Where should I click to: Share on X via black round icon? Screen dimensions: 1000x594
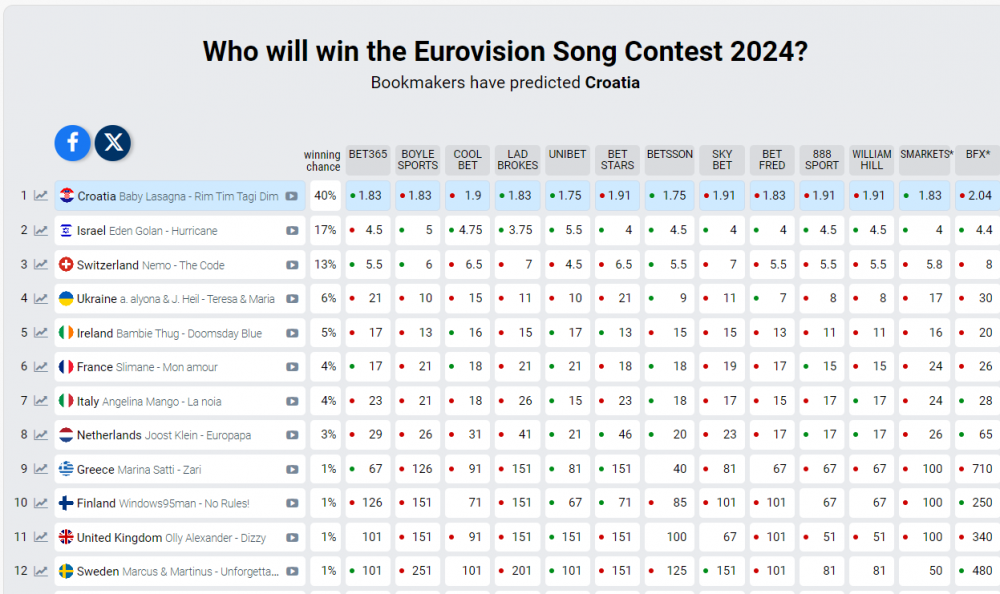pyautogui.click(x=113, y=142)
